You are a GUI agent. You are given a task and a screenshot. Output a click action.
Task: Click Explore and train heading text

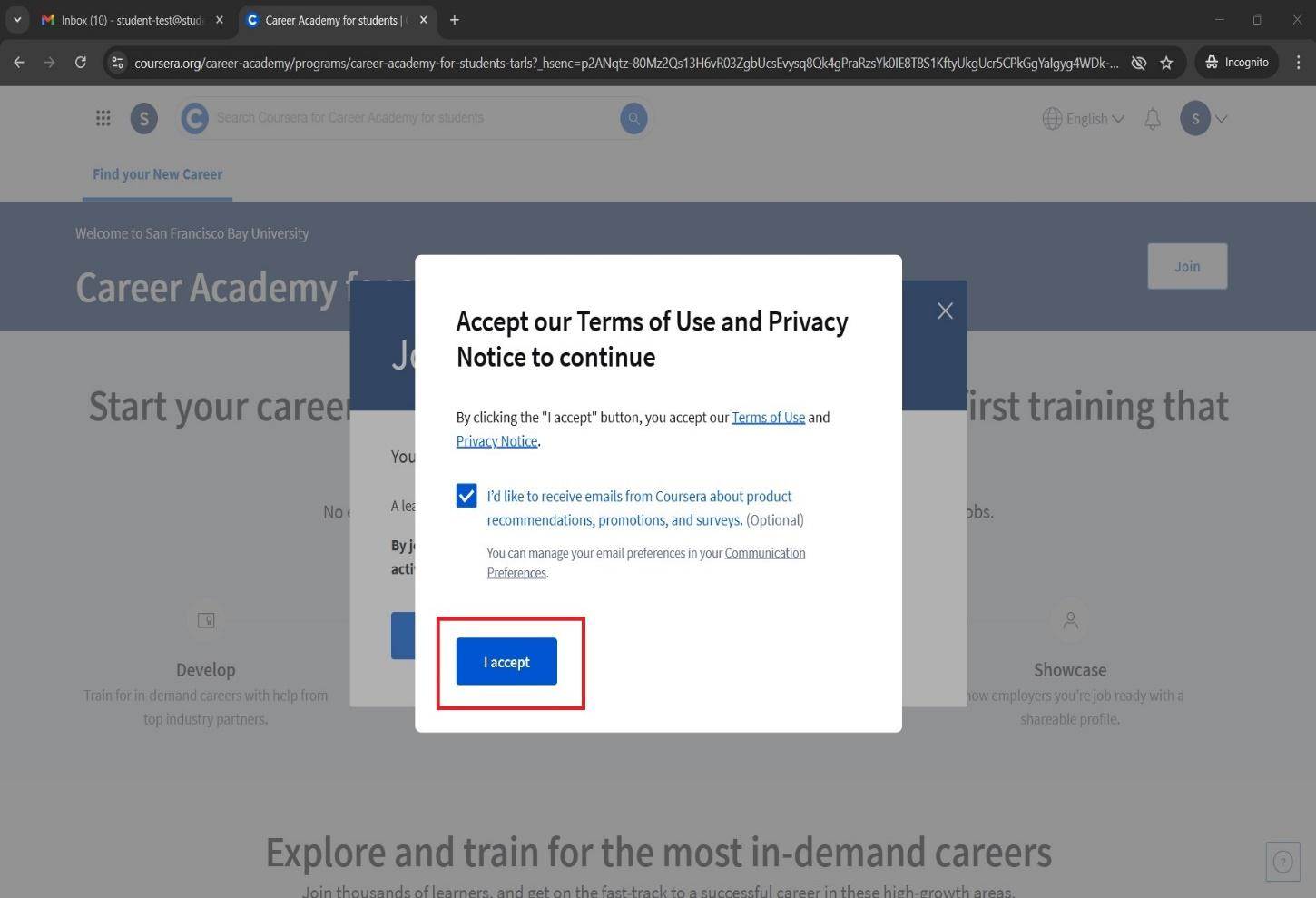(659, 853)
